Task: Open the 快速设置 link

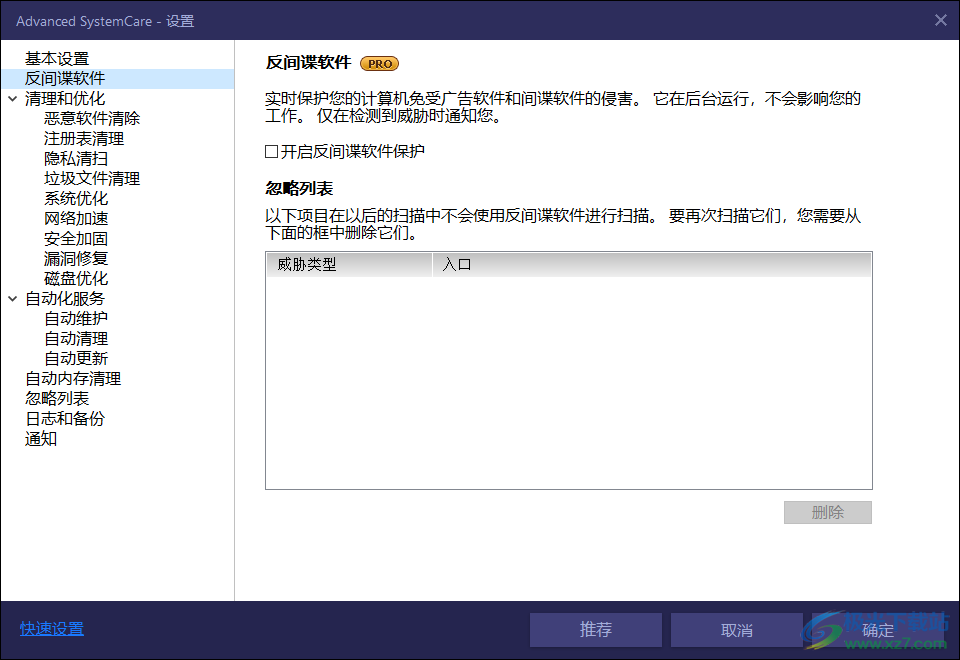Action: tap(51, 629)
